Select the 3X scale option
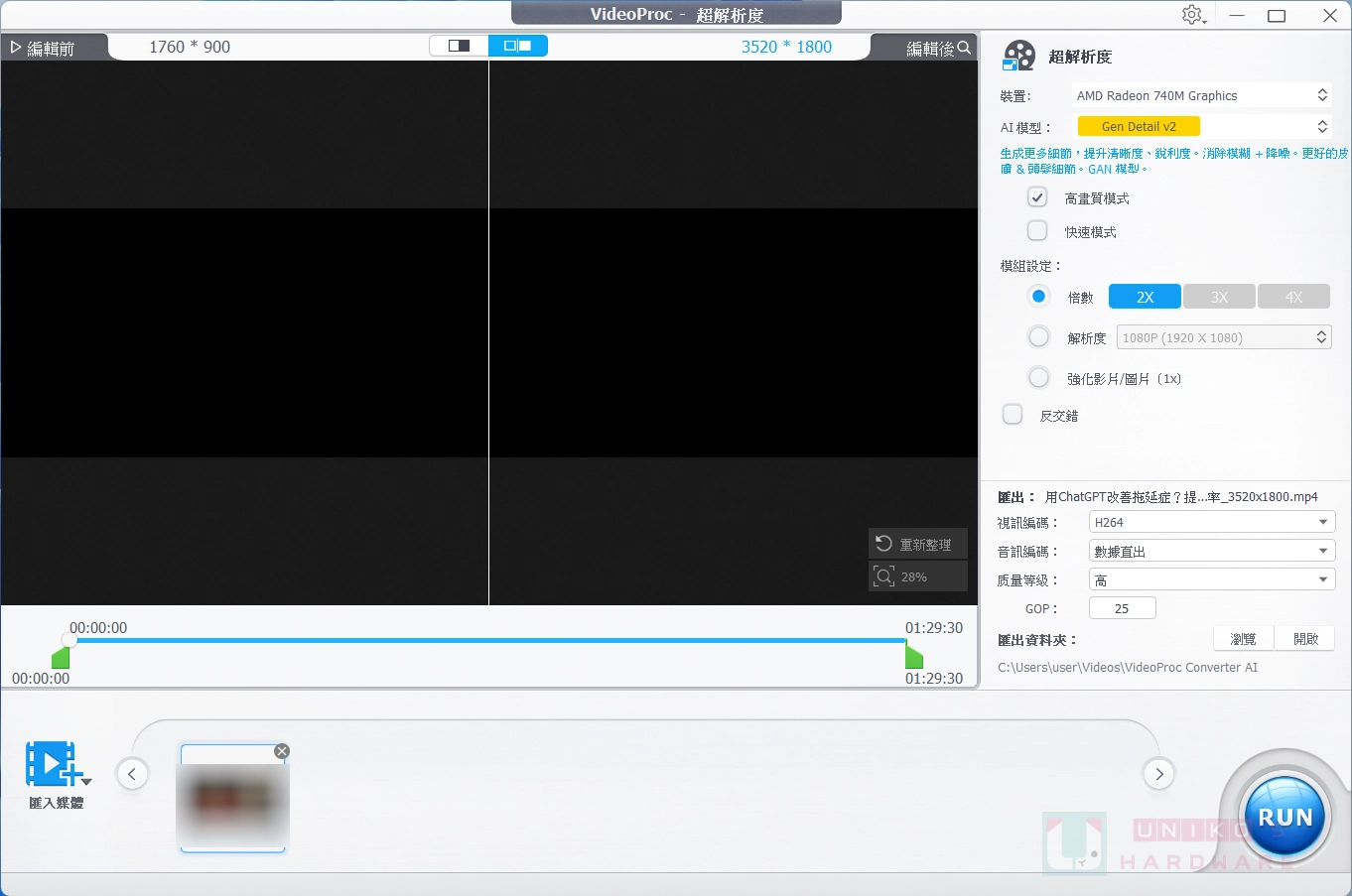 click(1219, 296)
